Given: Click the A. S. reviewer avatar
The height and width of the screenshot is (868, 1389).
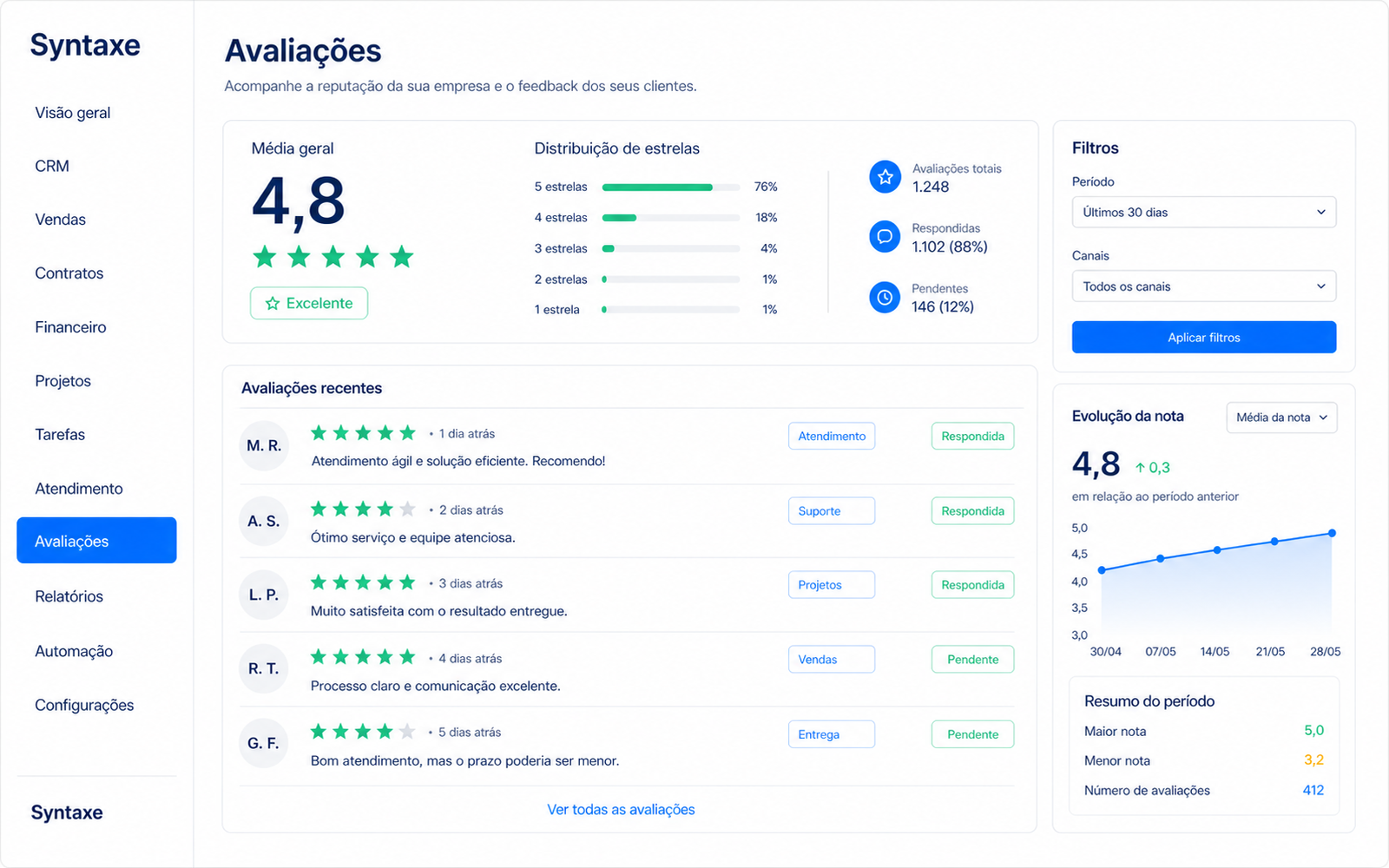Looking at the screenshot, I should 264,521.
